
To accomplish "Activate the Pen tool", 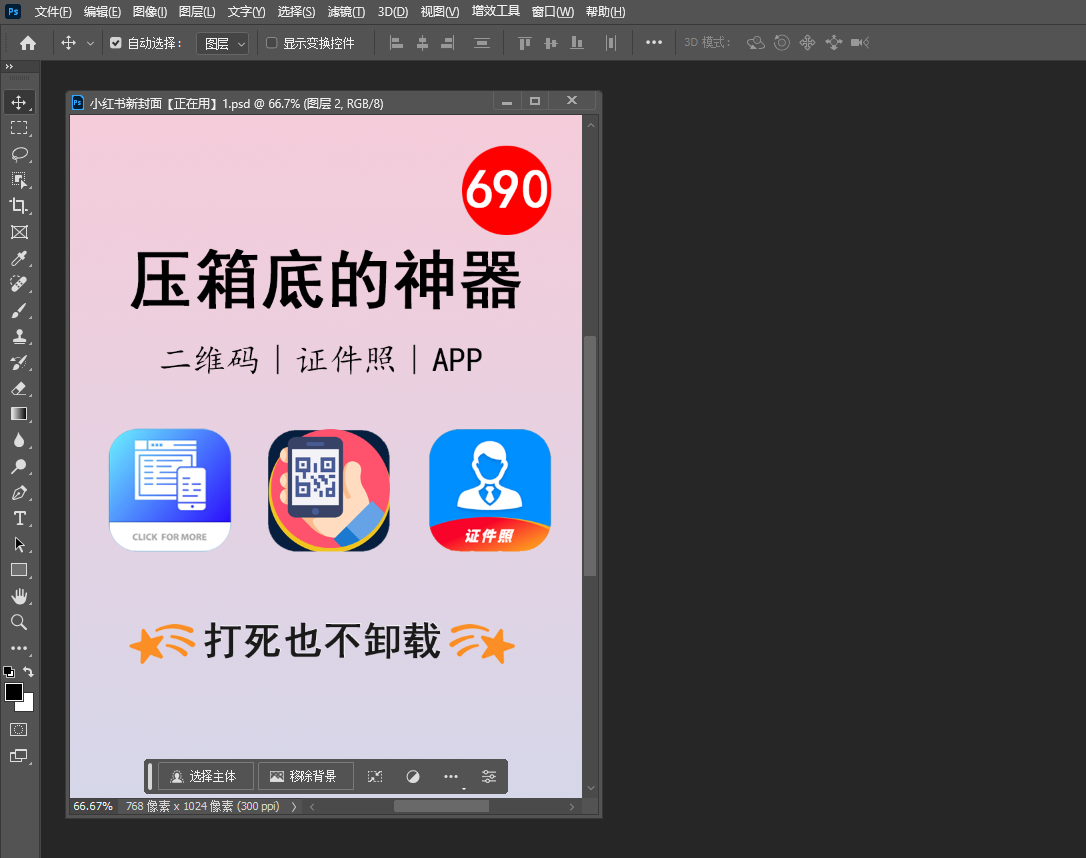I will point(19,492).
